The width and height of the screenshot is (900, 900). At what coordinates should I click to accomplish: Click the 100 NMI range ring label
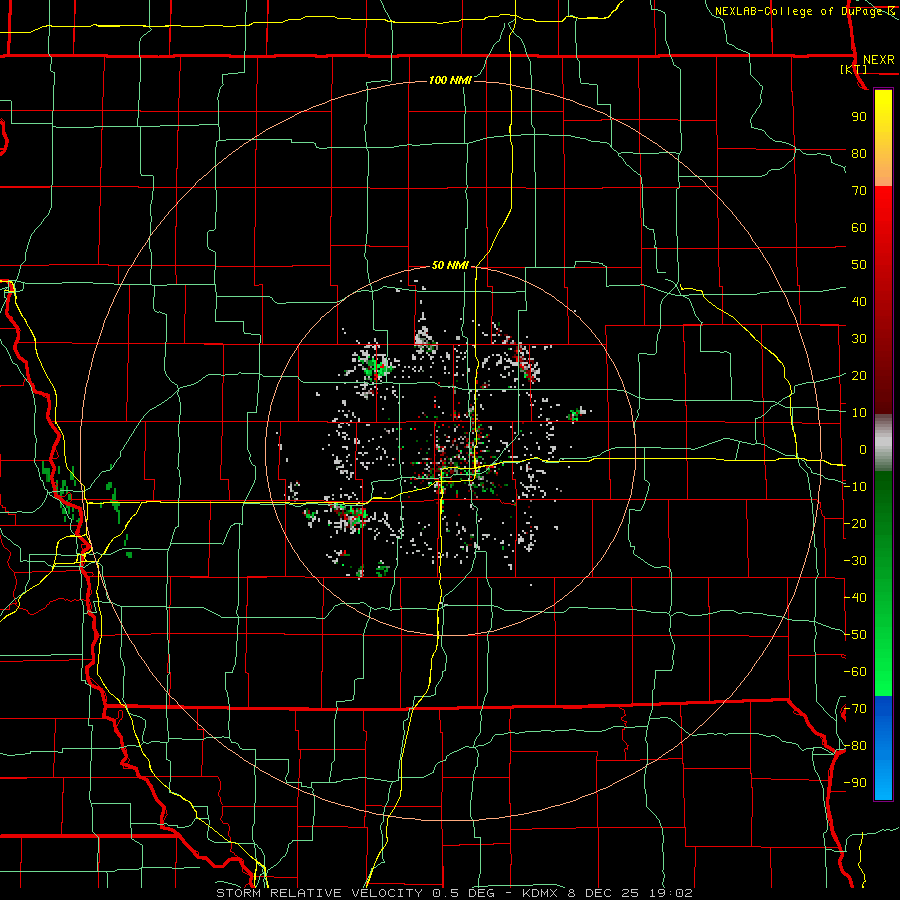click(450, 80)
